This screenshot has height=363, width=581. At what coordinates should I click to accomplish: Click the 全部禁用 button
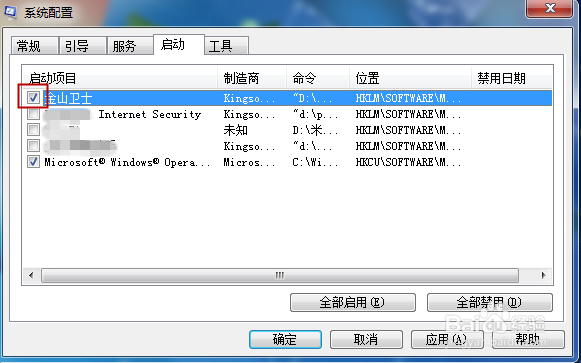pyautogui.click(x=490, y=302)
